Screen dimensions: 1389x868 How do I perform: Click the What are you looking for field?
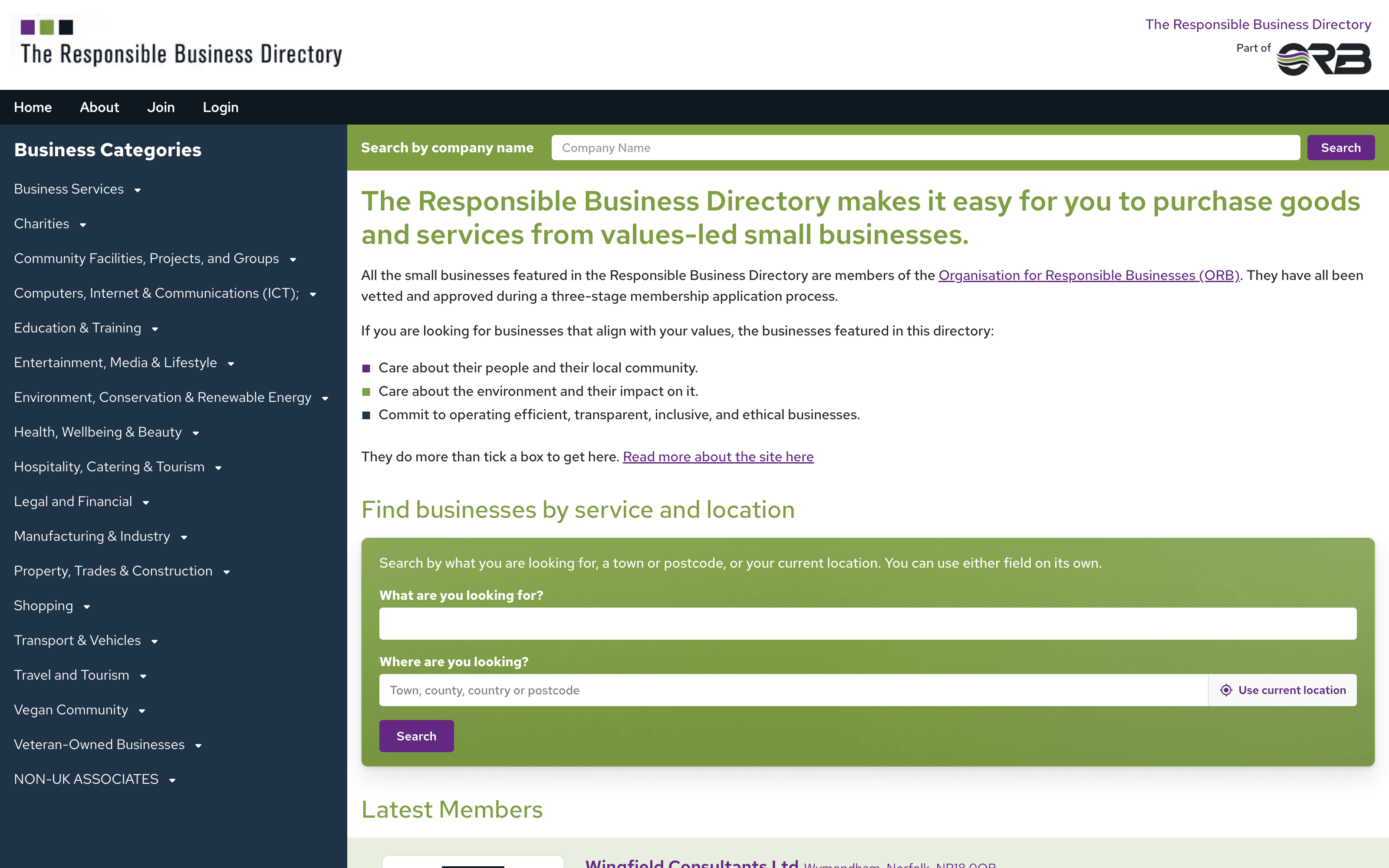pos(868,624)
